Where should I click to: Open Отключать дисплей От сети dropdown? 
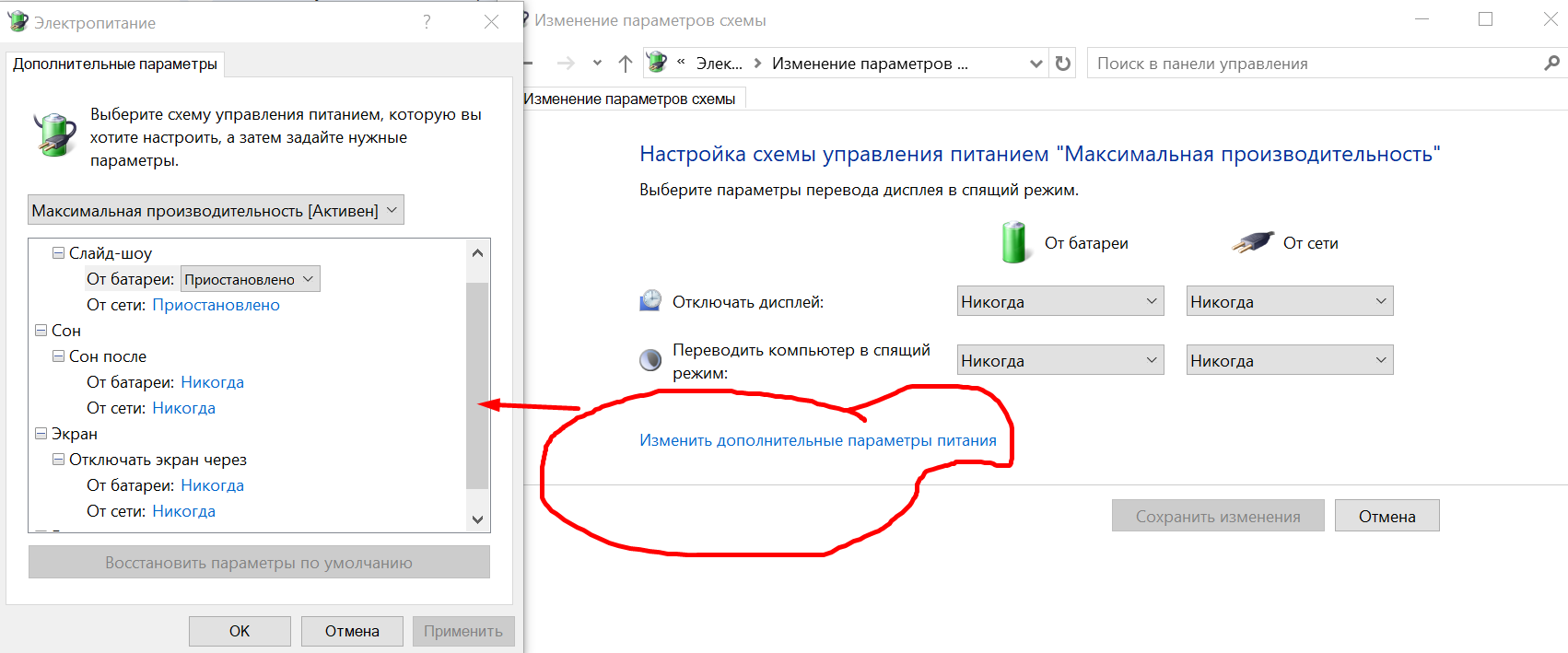(x=1290, y=301)
